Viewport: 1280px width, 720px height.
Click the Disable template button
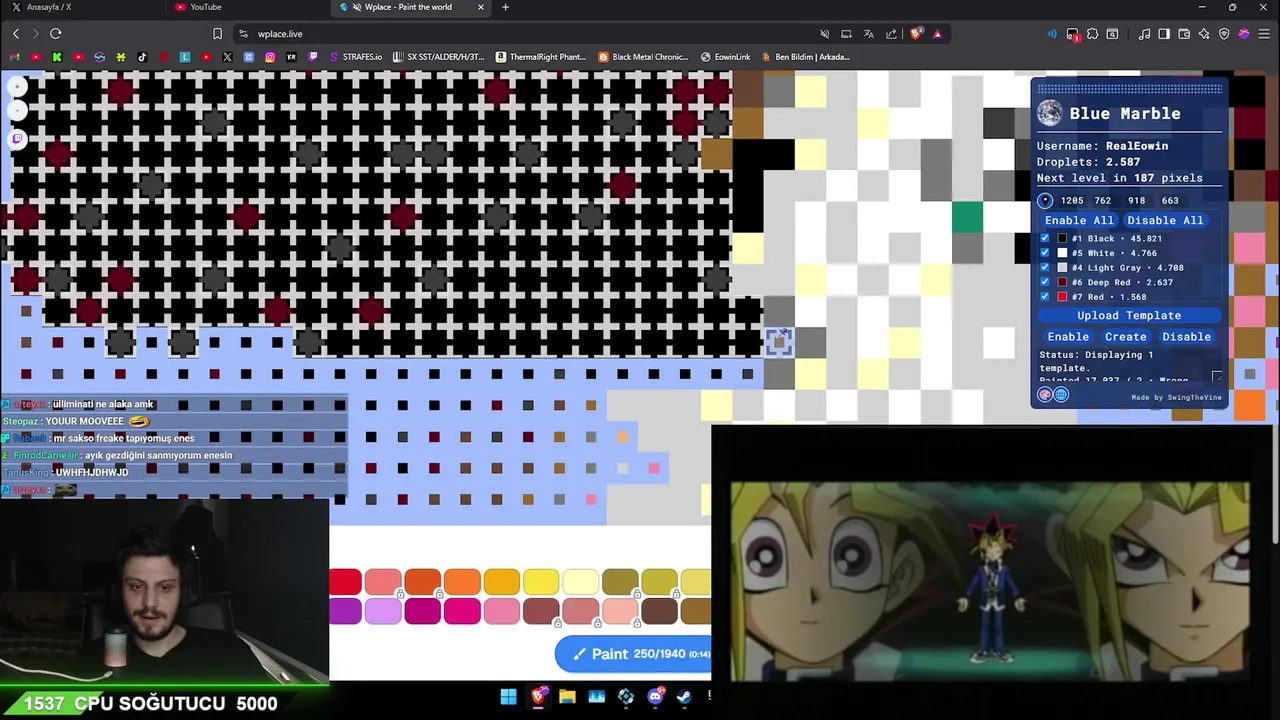click(1186, 337)
